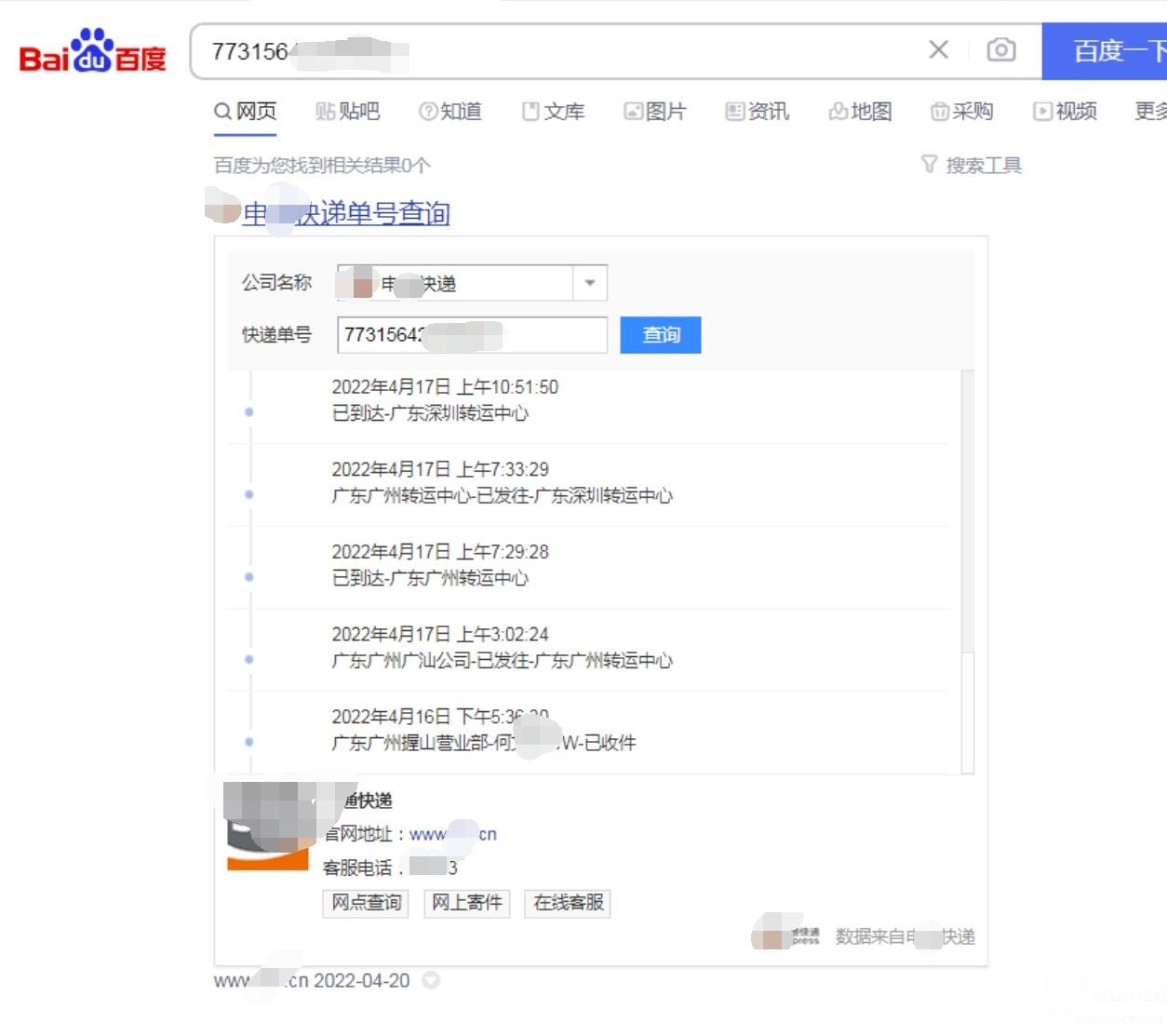
Task: Click the small icon after the 2022-04-20 date
Action: (430, 980)
